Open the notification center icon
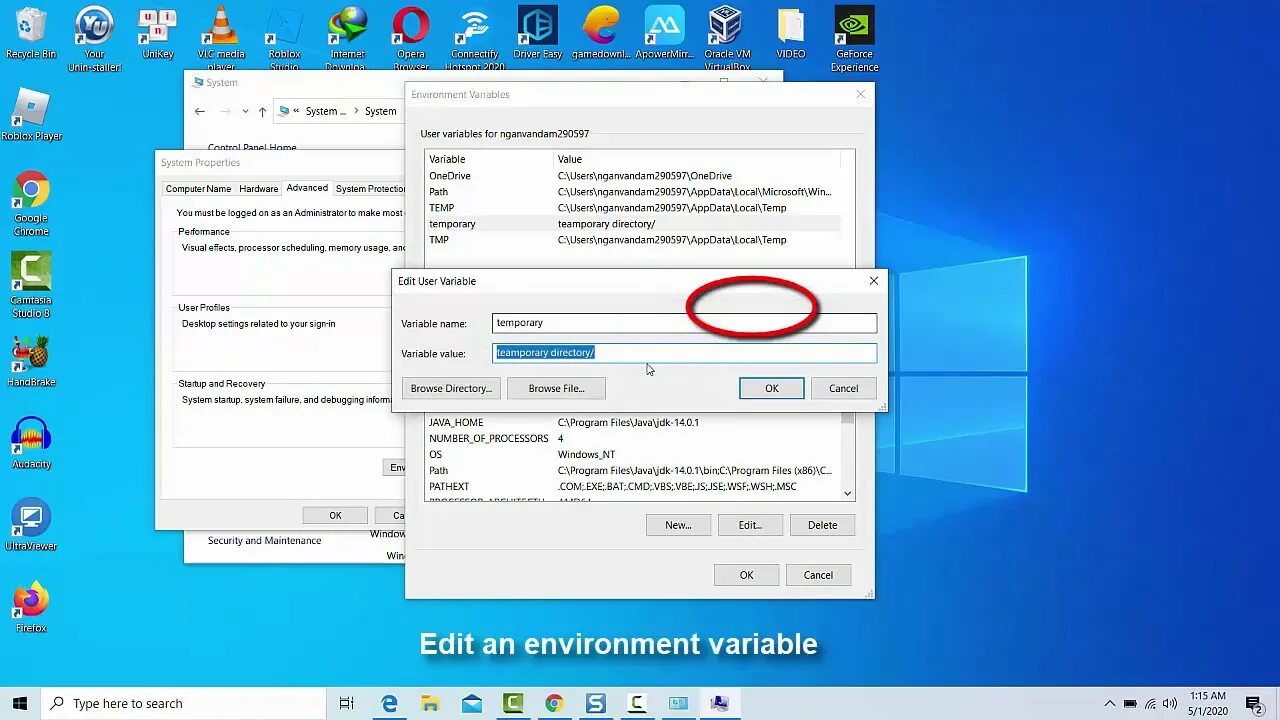The height and width of the screenshot is (720, 1280). (x=1254, y=703)
